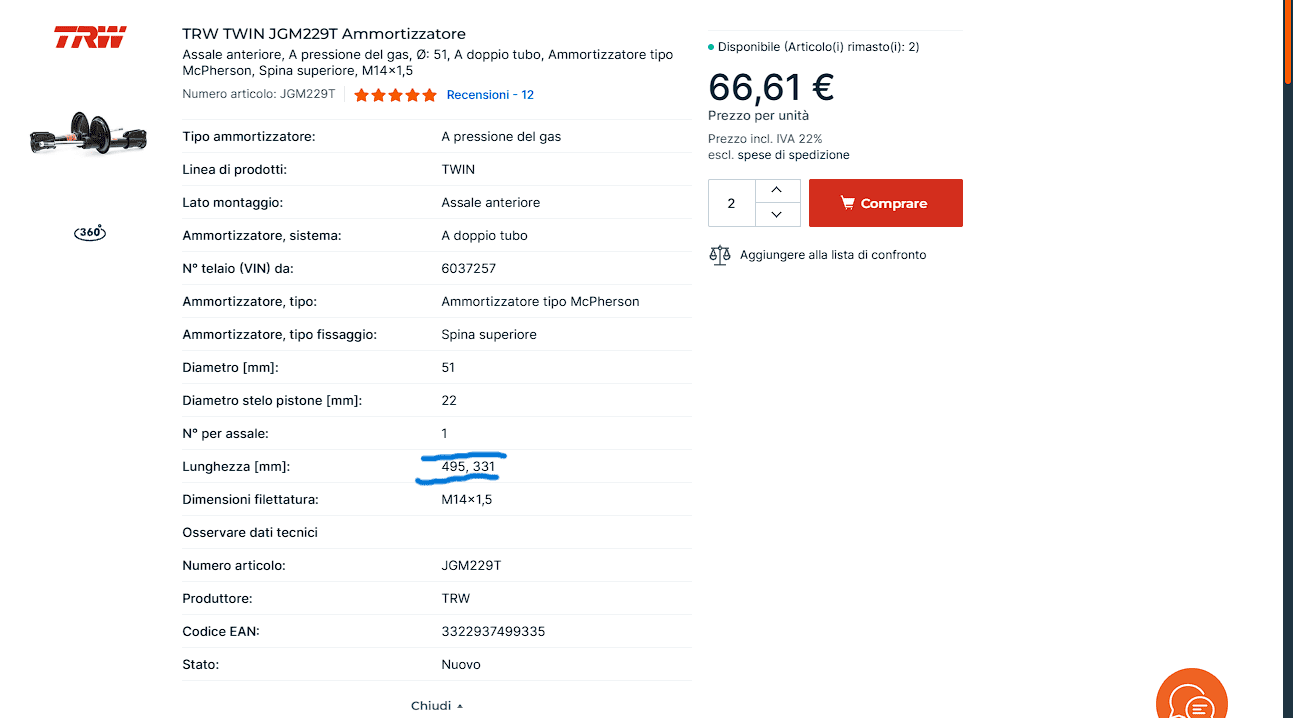Open the 360 degree view icon
This screenshot has height=718, width=1293.
click(x=90, y=232)
